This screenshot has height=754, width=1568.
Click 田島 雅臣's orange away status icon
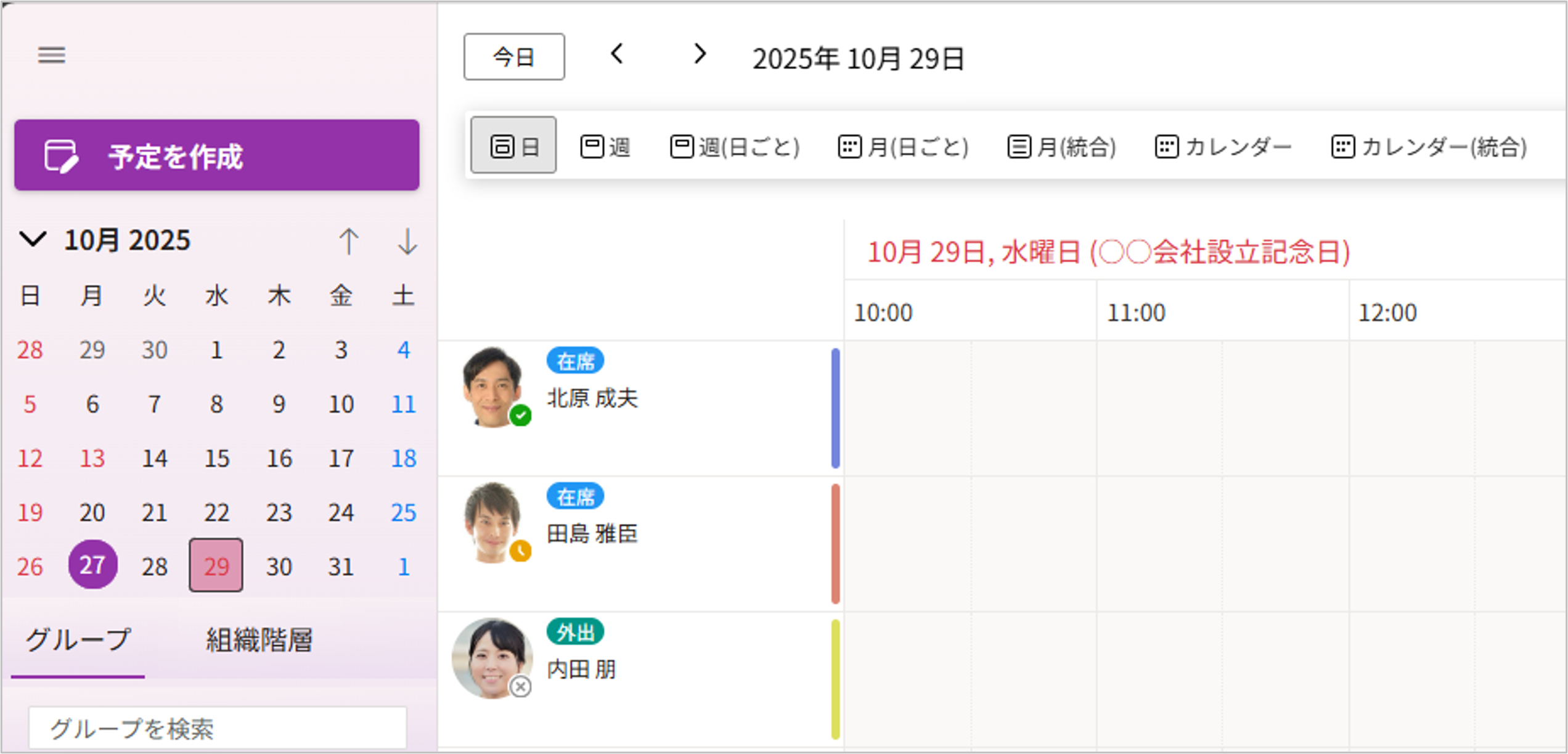click(x=521, y=551)
